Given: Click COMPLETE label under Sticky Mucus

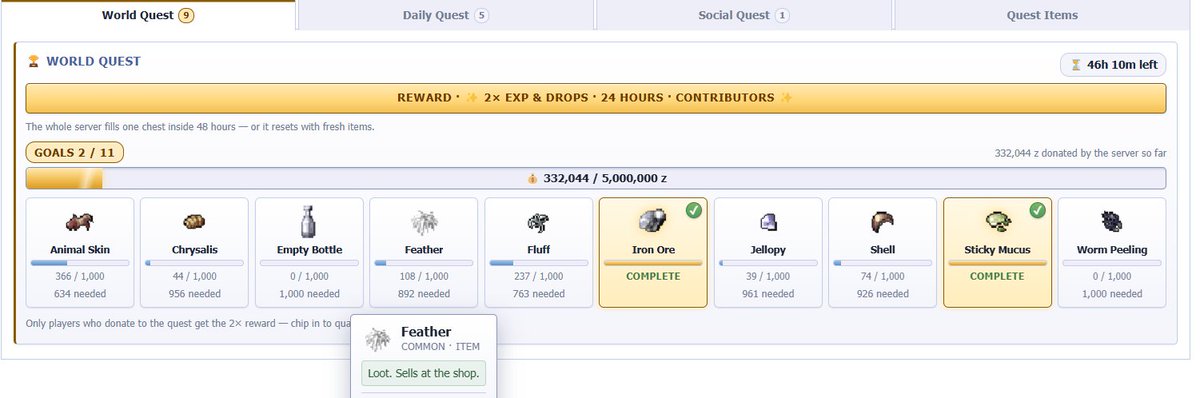Looking at the screenshot, I should pyautogui.click(x=998, y=277).
